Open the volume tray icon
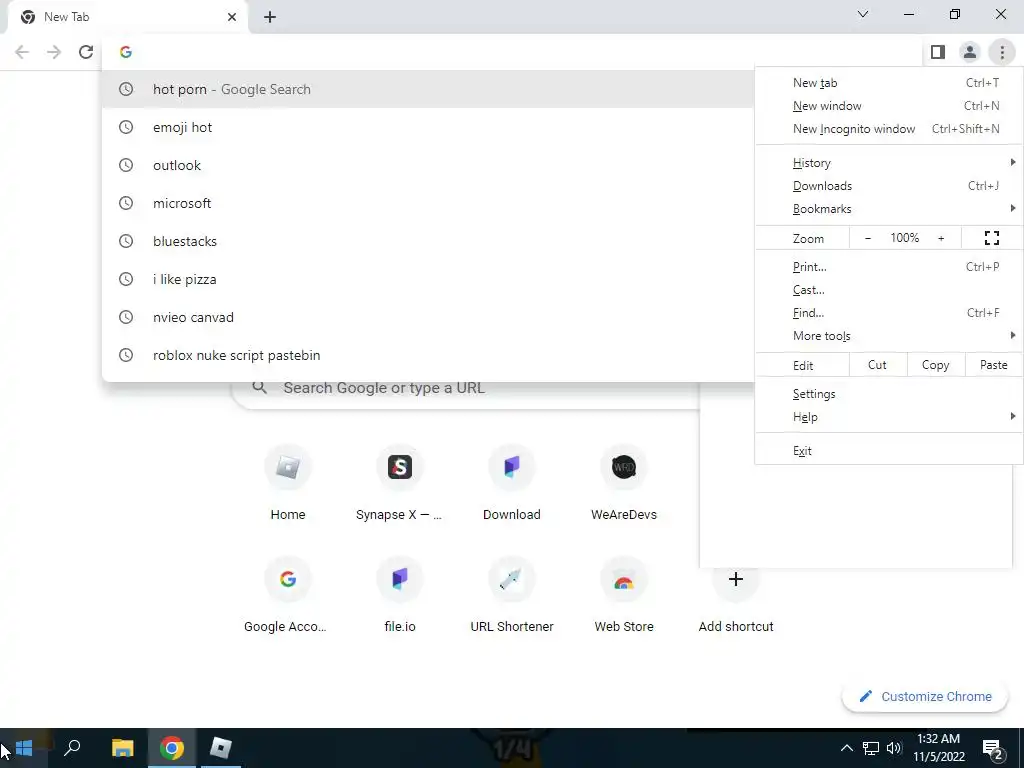This screenshot has width=1024, height=768. (x=894, y=748)
